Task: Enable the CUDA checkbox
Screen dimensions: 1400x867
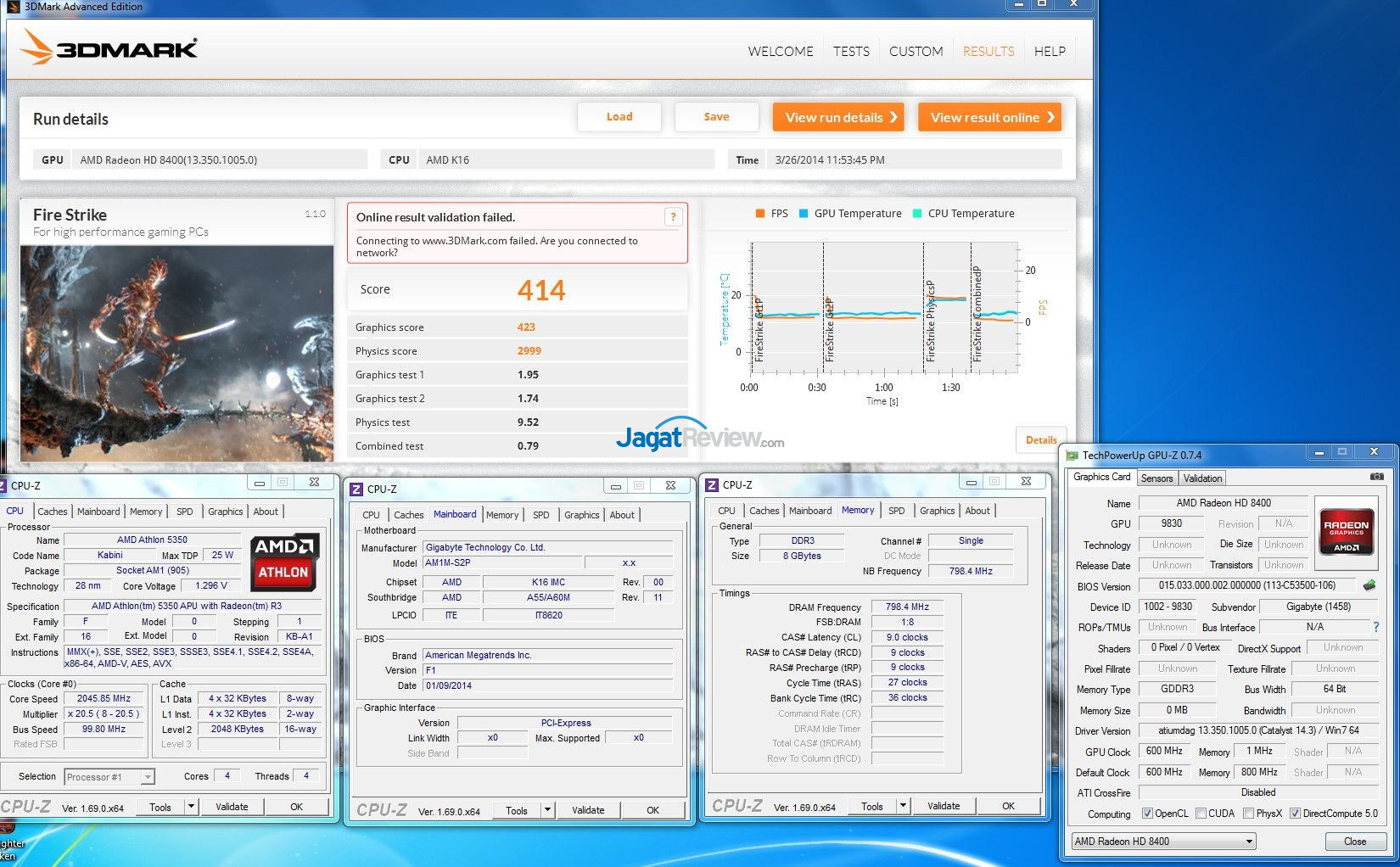Action: 1201,814
